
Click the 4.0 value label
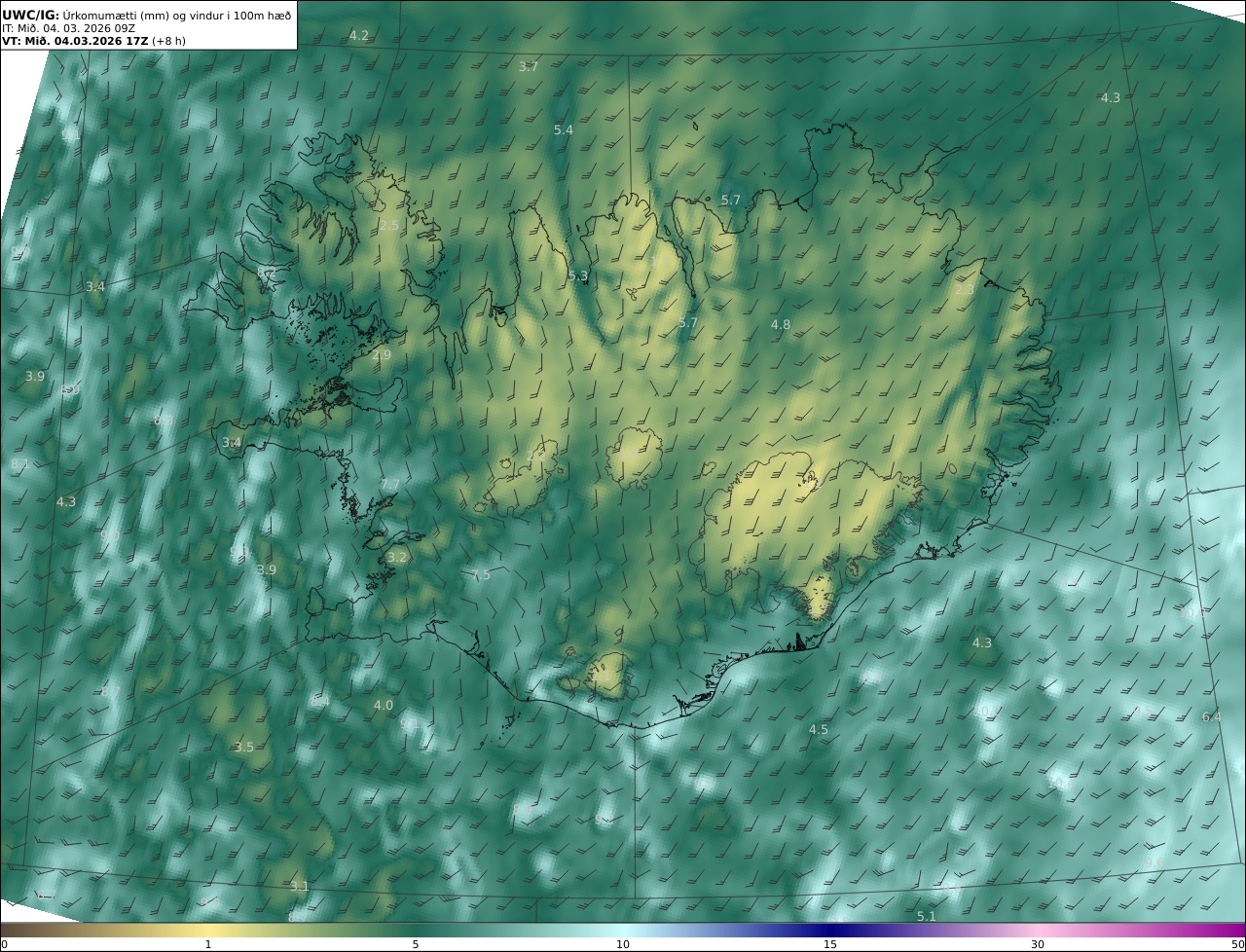point(384,705)
